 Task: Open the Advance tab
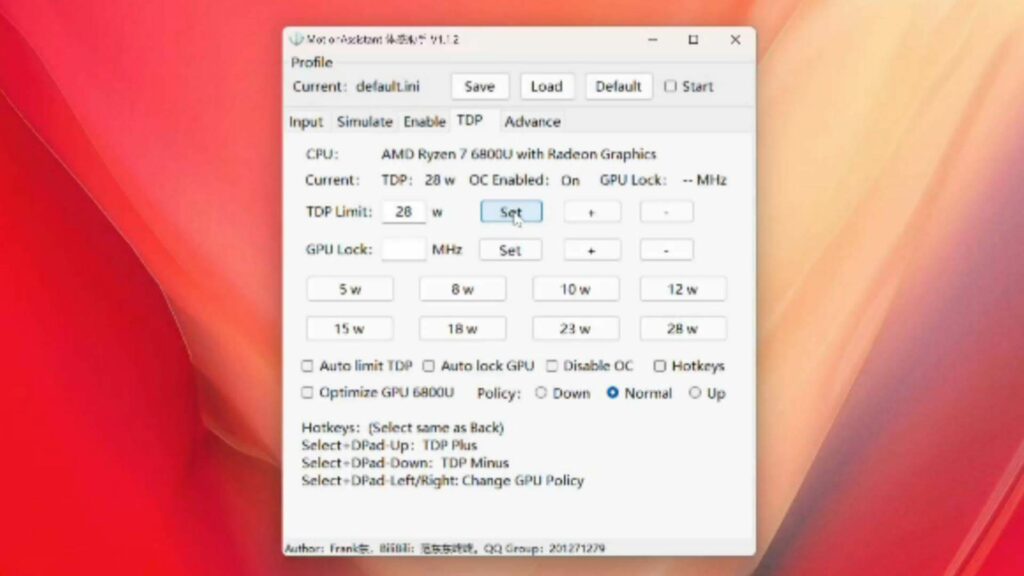pos(532,121)
